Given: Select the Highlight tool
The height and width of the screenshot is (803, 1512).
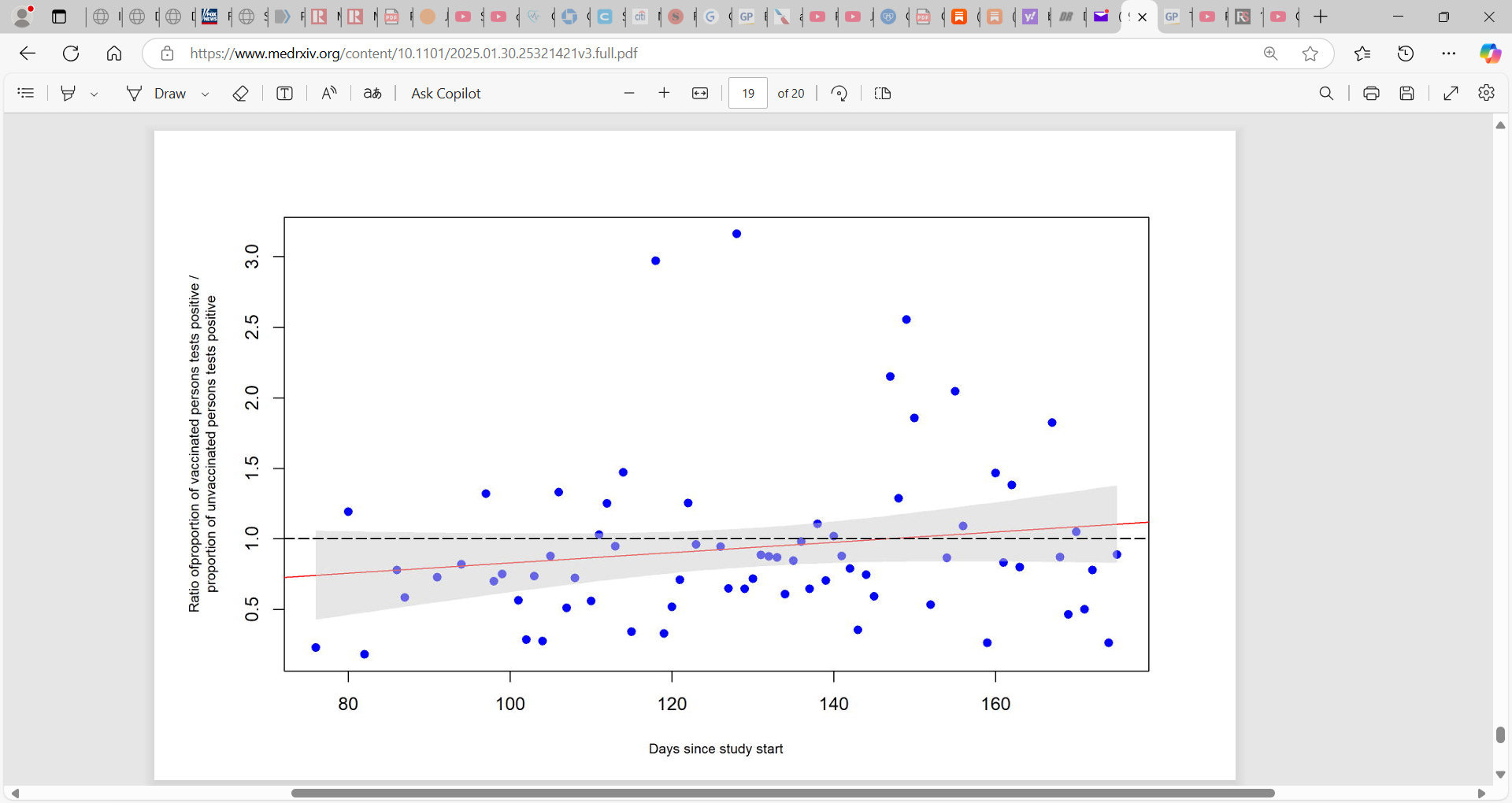Looking at the screenshot, I should click(69, 93).
